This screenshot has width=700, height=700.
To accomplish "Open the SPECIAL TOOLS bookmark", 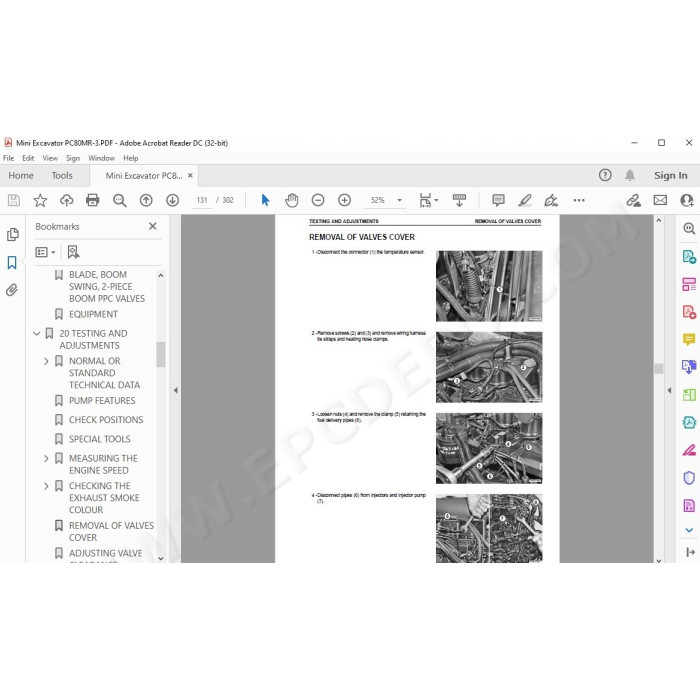I will pyautogui.click(x=100, y=439).
